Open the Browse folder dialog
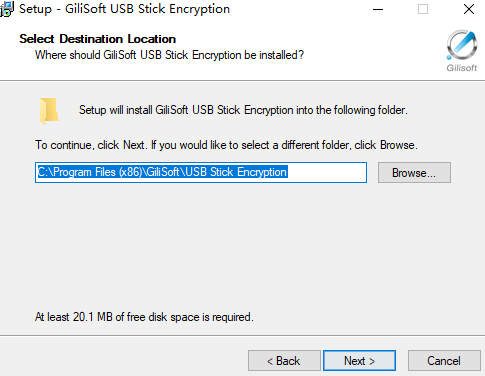The width and height of the screenshot is (485, 376). 414,173
